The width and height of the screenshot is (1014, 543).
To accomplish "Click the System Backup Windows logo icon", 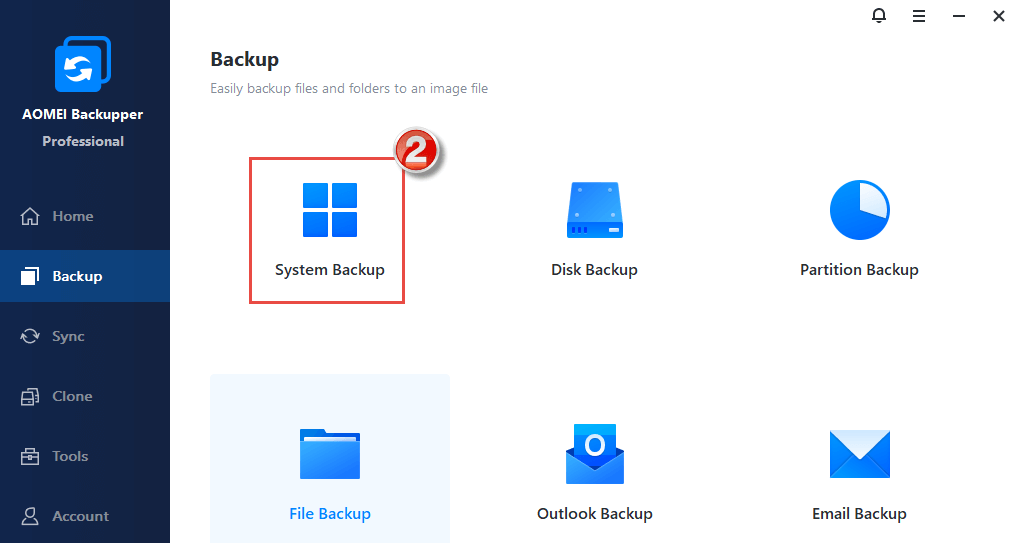I will click(329, 210).
